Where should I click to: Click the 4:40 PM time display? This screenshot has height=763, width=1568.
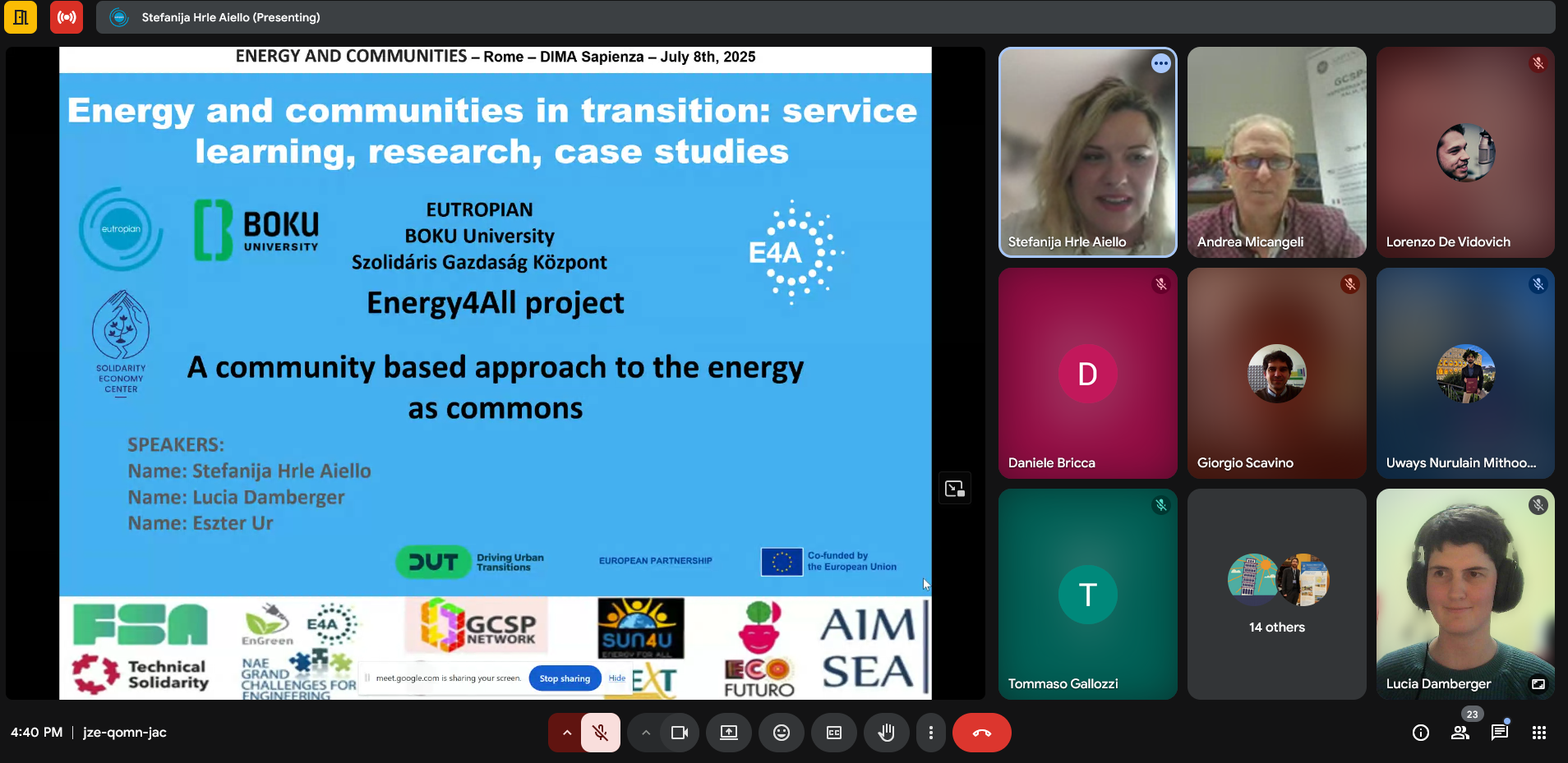tap(37, 733)
